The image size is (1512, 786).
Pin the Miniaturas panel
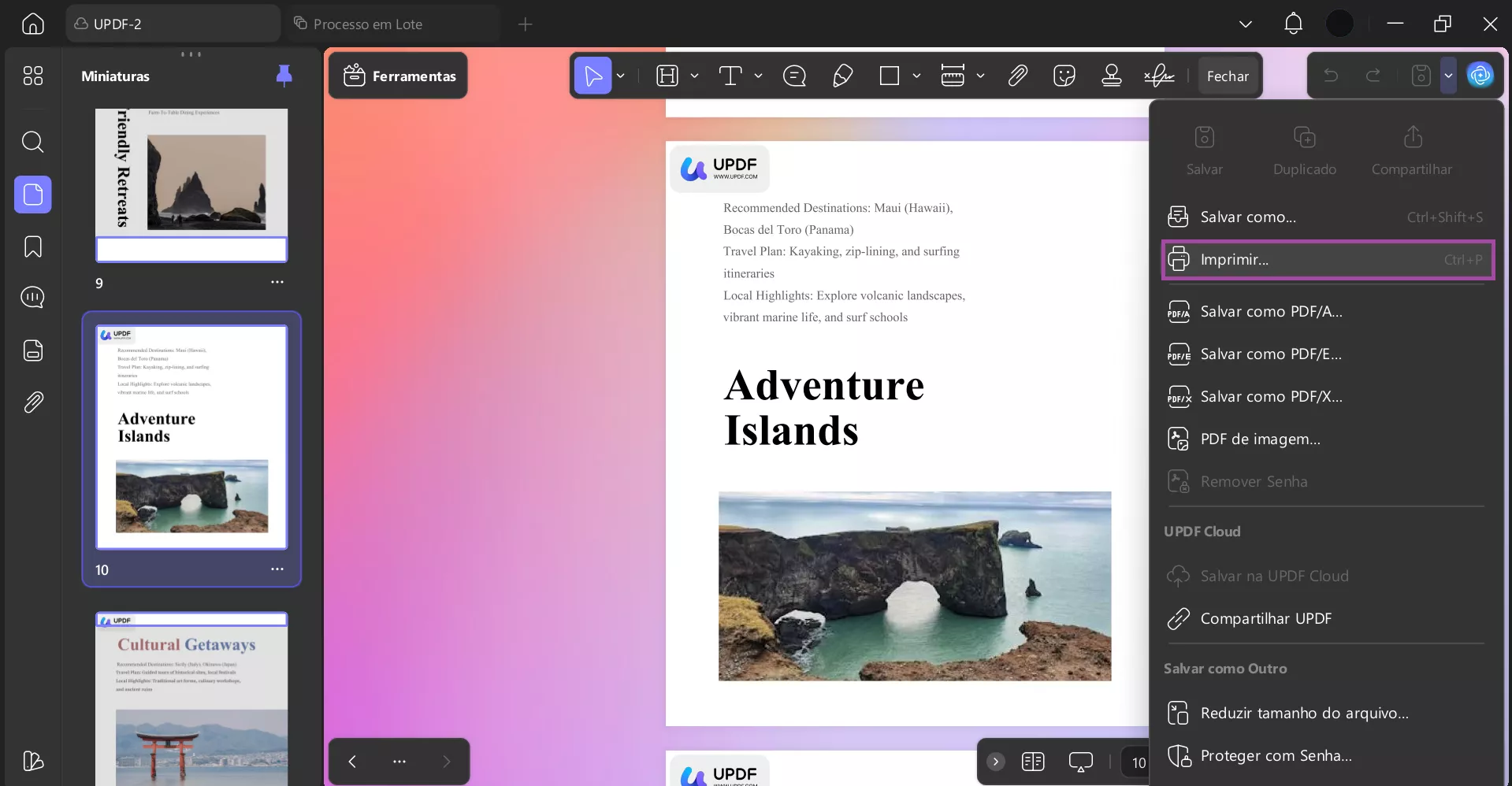pos(284,76)
